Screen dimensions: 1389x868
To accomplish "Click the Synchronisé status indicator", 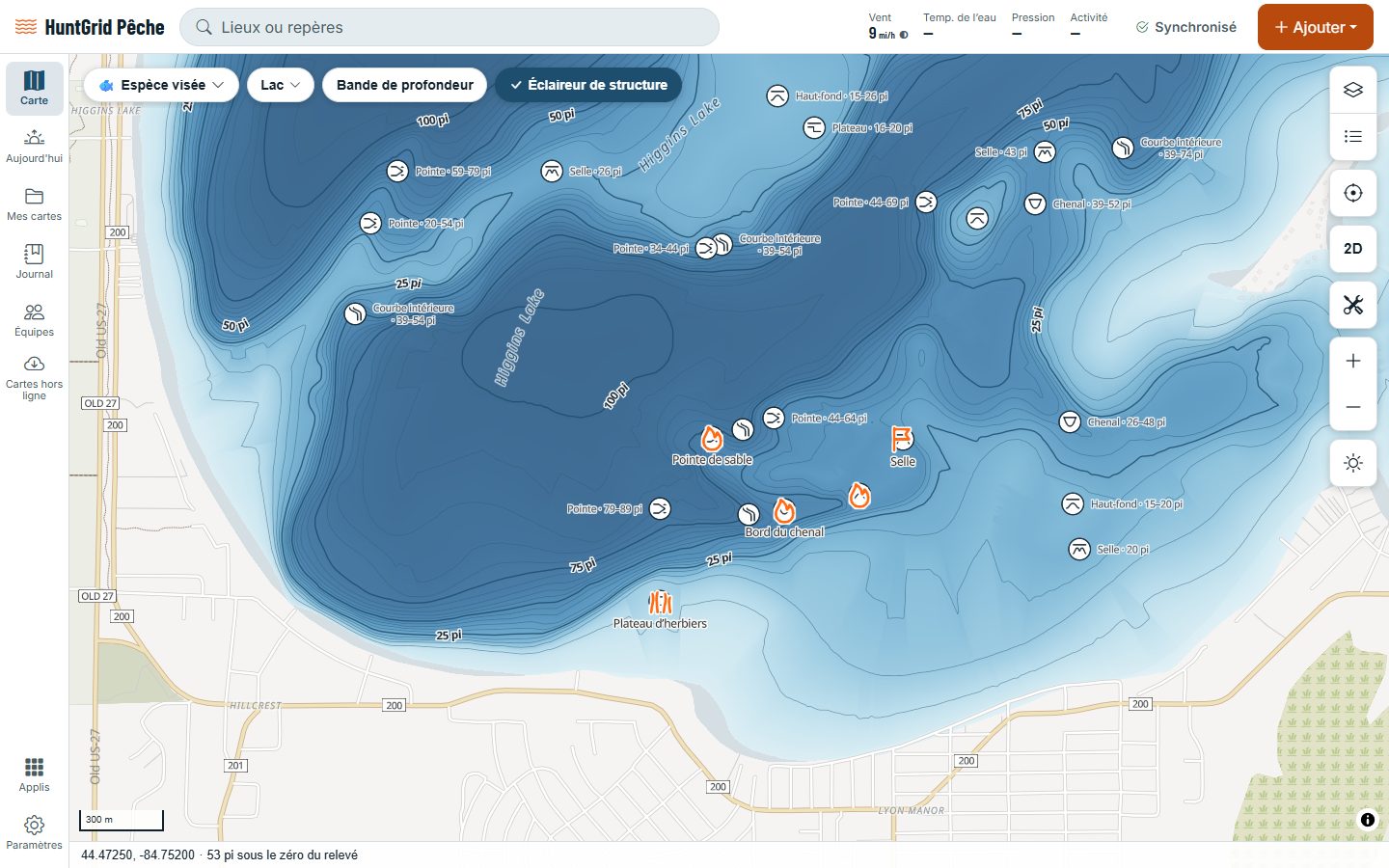I will click(1186, 27).
